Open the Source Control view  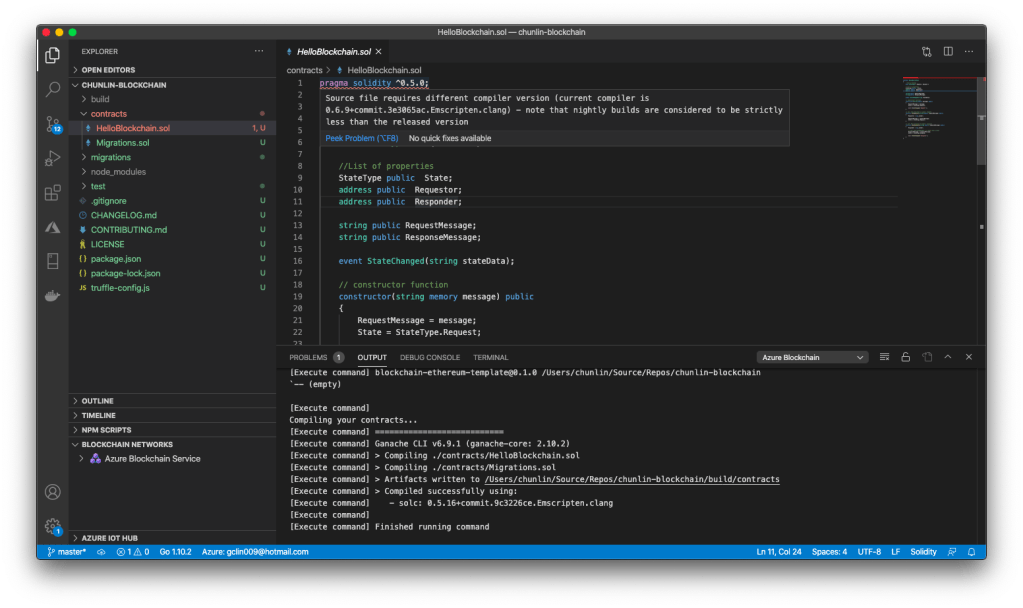[53, 124]
